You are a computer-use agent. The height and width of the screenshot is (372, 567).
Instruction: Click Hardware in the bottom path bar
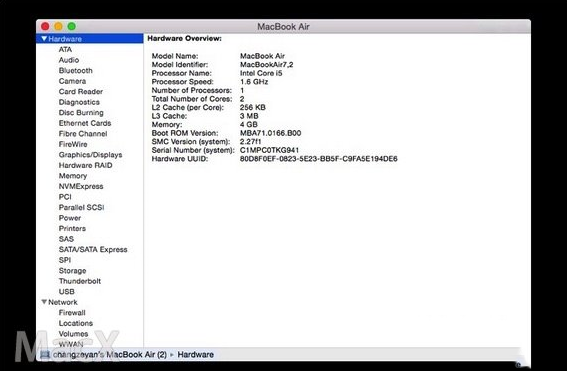pyautogui.click(x=195, y=355)
